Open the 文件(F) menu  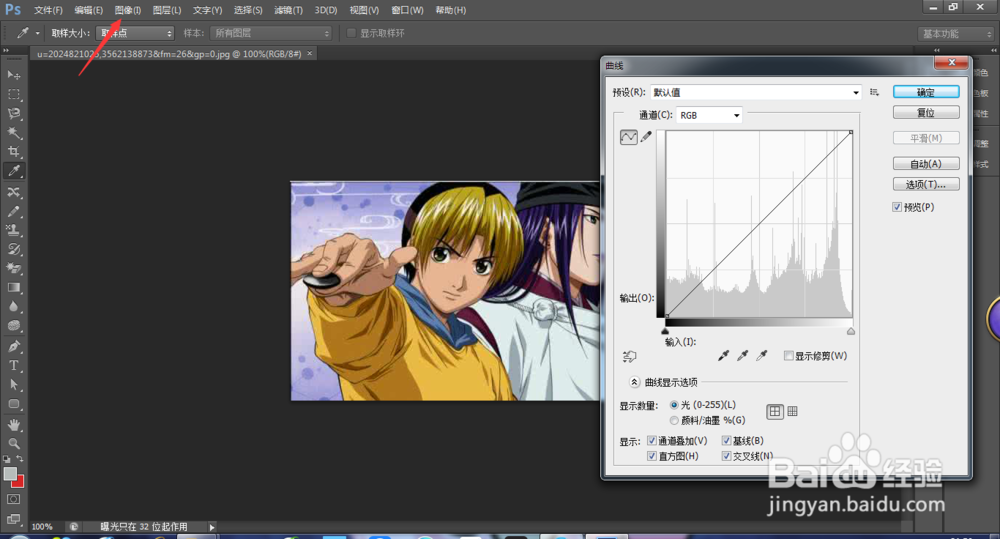click(48, 10)
